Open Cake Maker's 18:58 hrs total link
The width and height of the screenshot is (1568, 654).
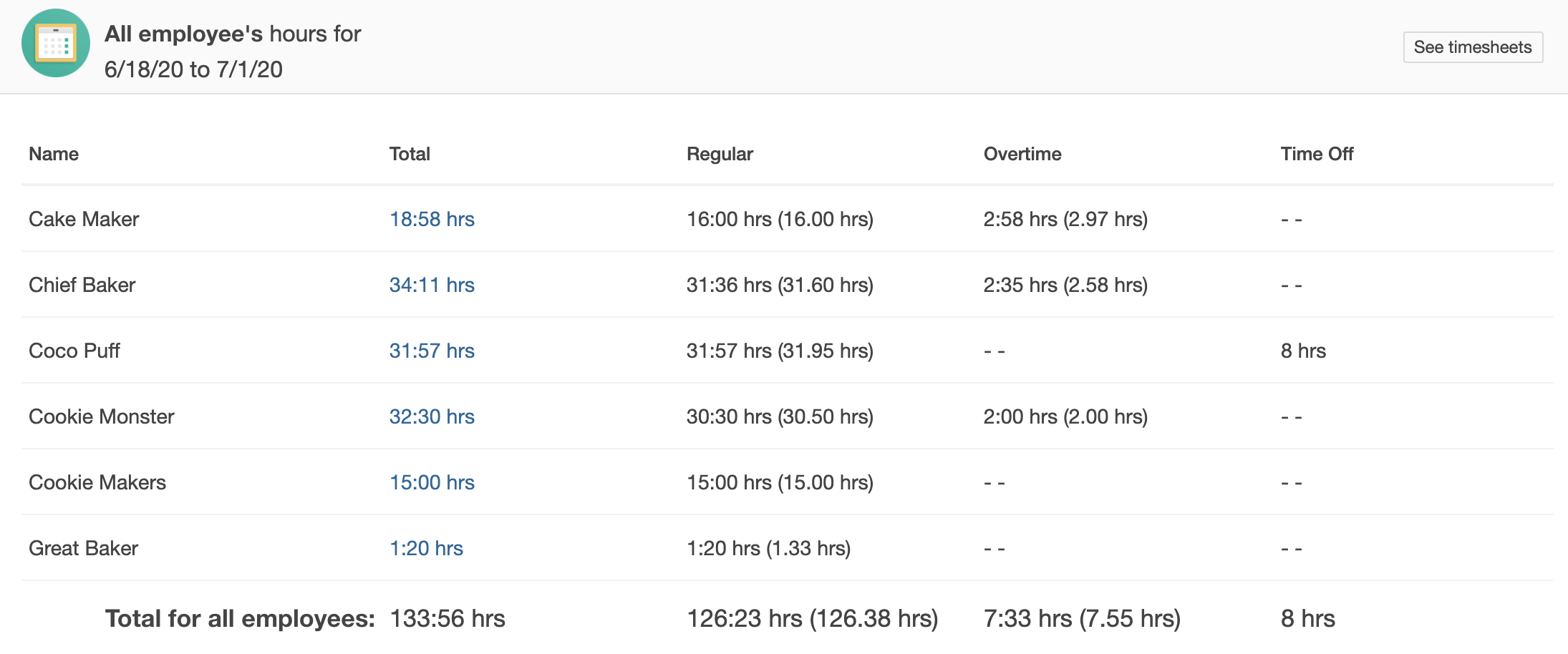(432, 219)
